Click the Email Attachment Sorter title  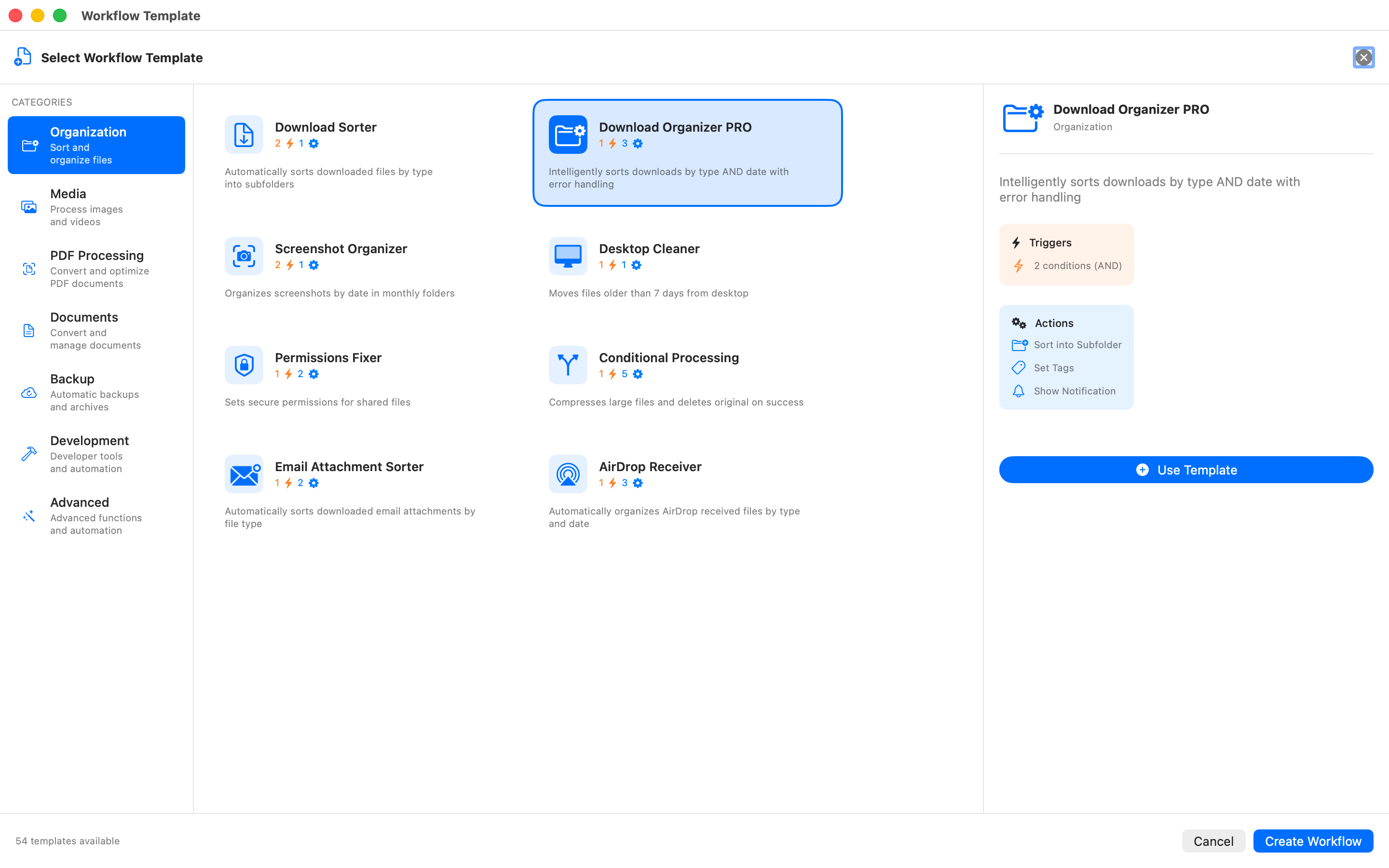coord(349,467)
